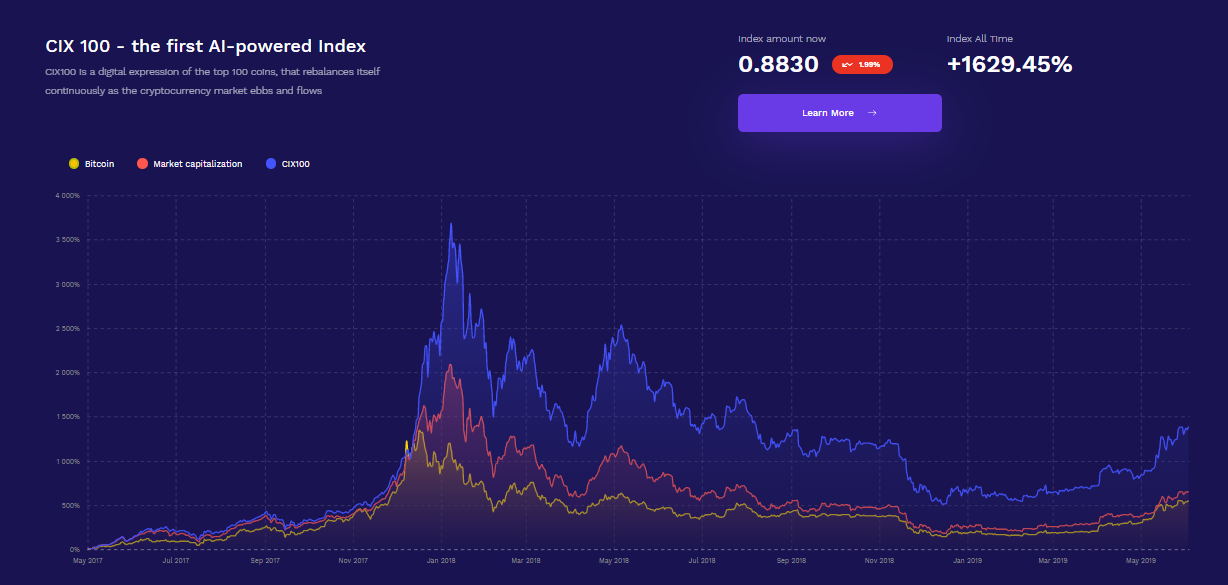The image size is (1228, 585).
Task: Toggle Market capitalization series in legend
Action: 190,163
